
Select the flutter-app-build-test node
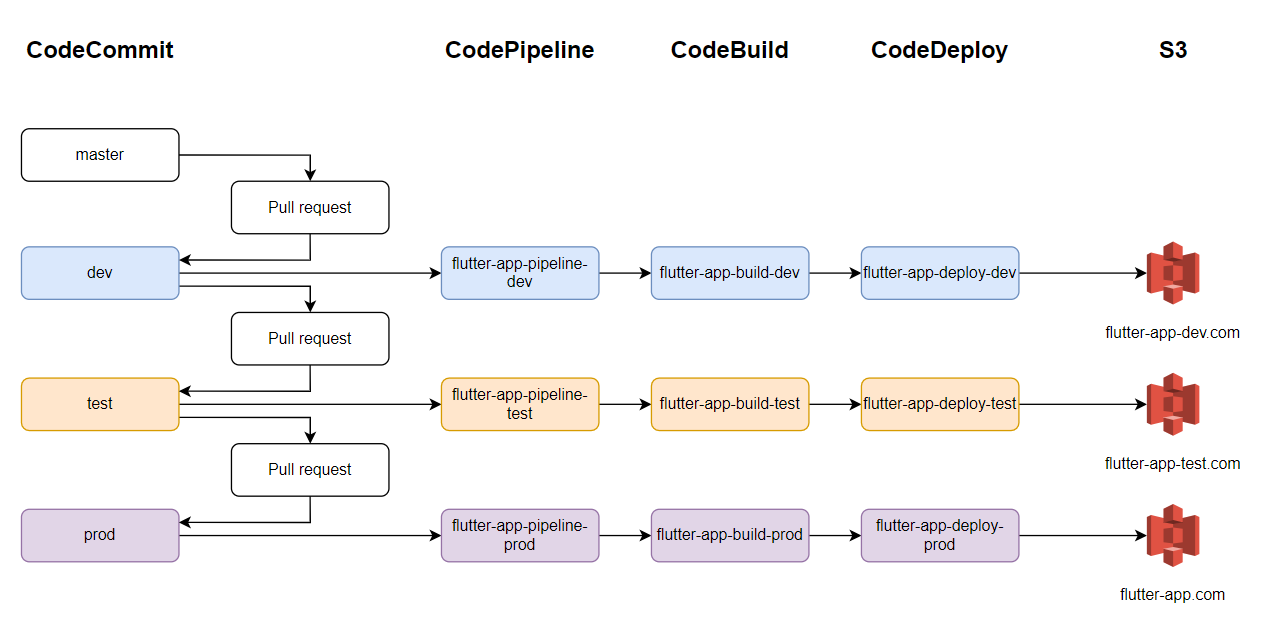730,404
